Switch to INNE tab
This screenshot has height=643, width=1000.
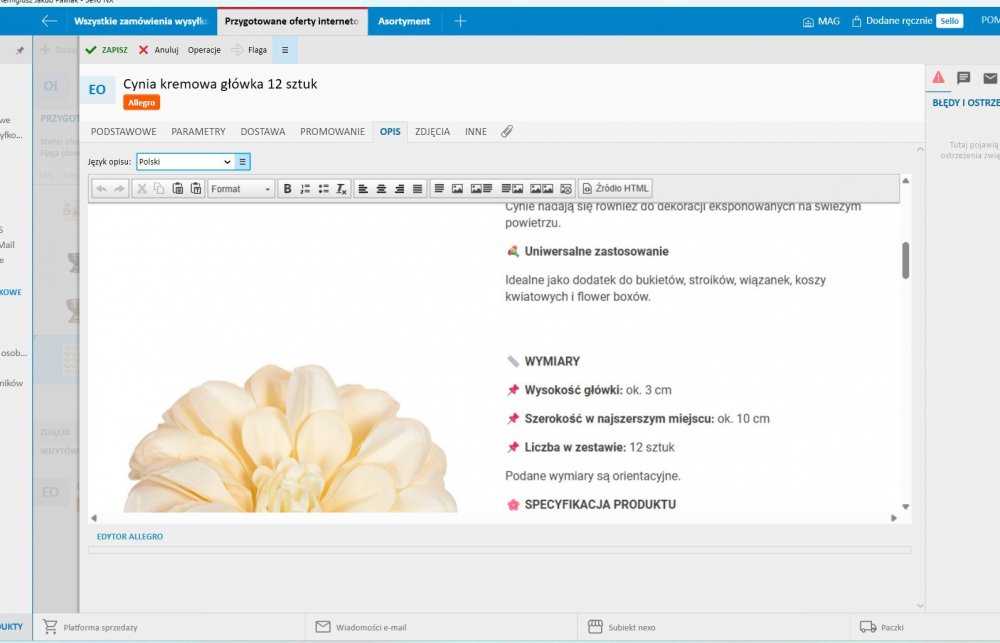[x=476, y=131]
